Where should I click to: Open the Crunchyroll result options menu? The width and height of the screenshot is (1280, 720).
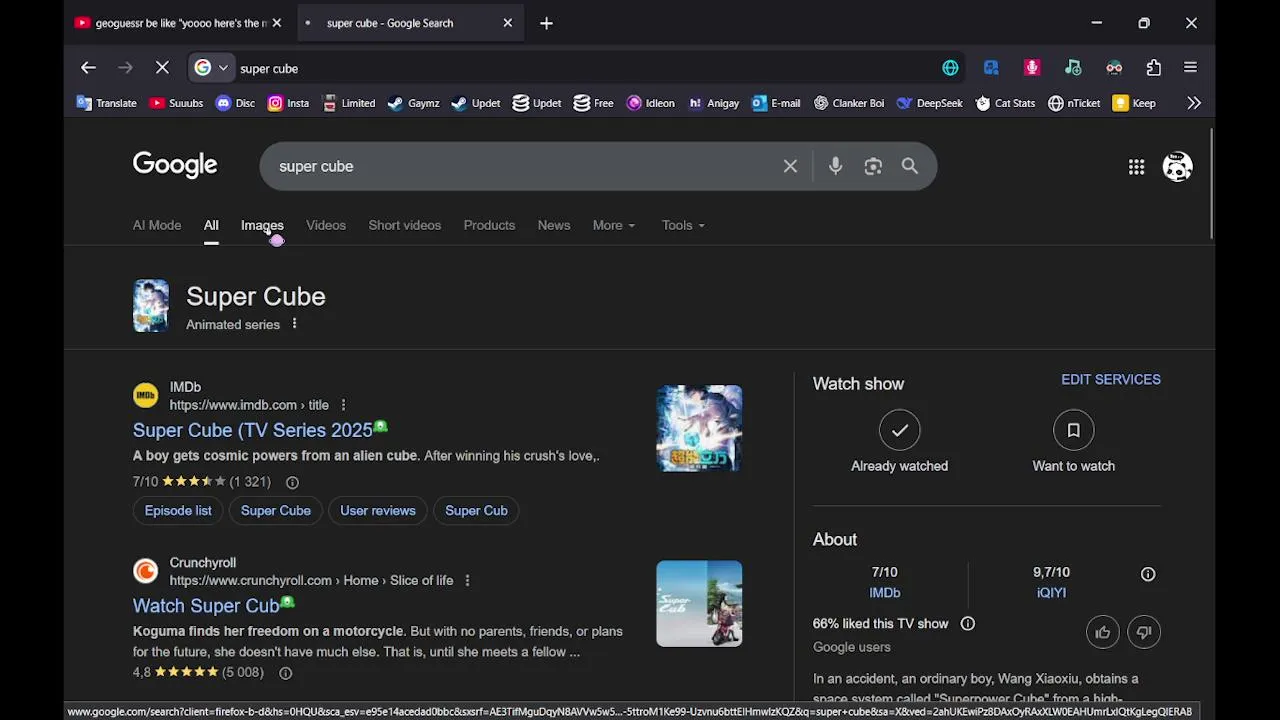(467, 580)
